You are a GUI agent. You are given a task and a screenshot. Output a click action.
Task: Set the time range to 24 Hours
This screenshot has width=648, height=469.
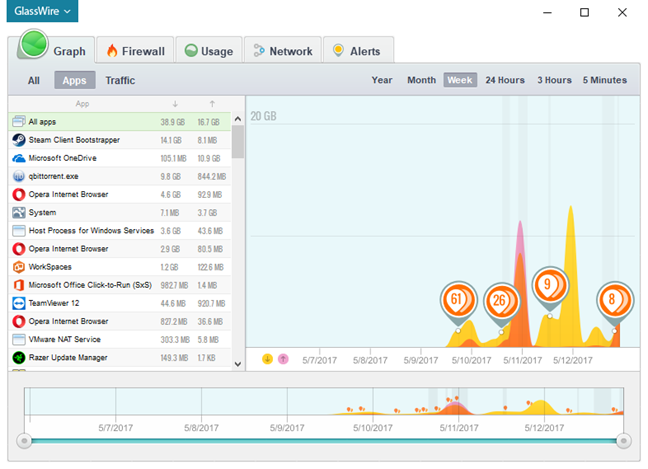click(505, 80)
